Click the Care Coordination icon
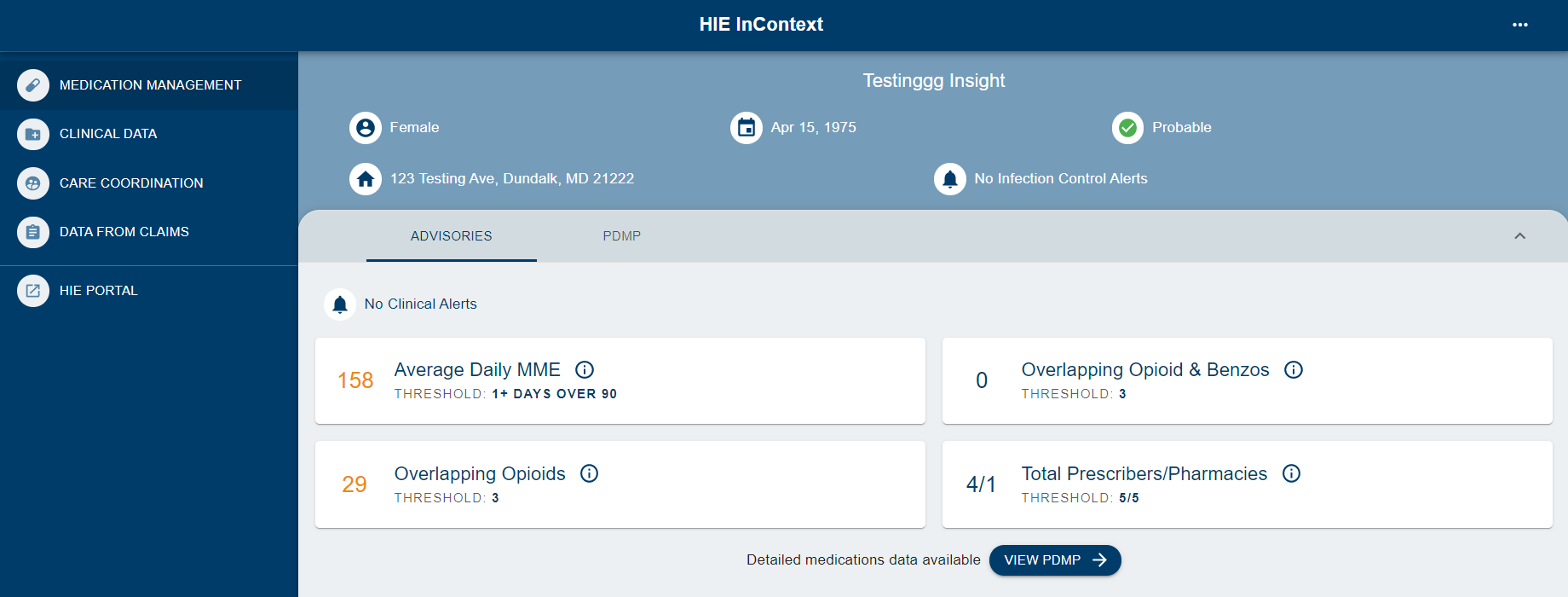The width and height of the screenshot is (1568, 597). (x=32, y=183)
